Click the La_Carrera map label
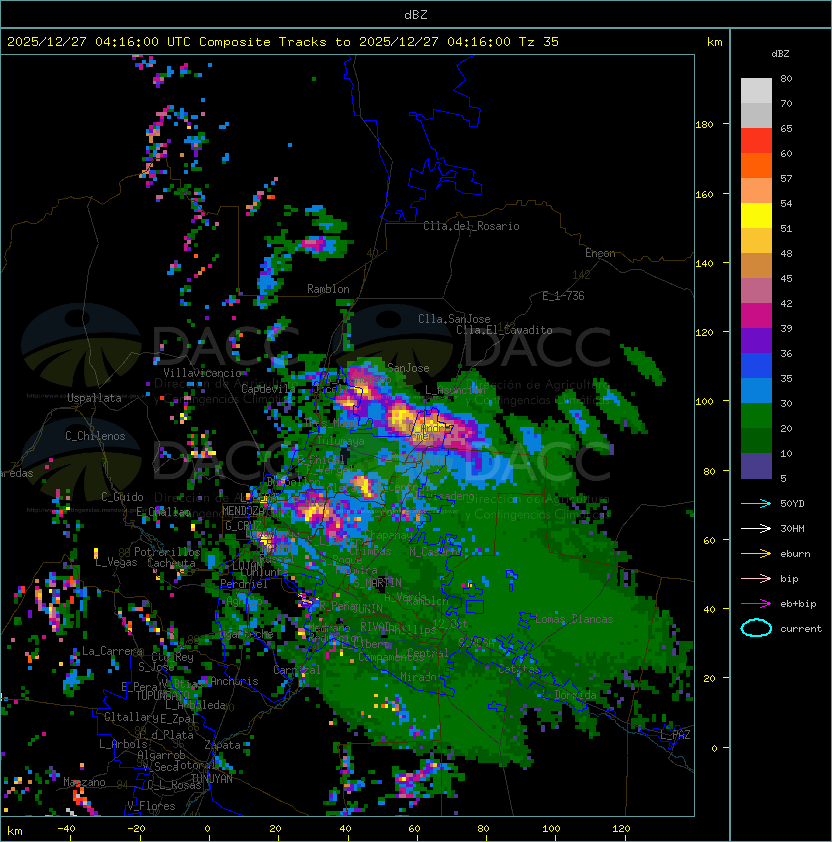The height and width of the screenshot is (842, 832). [112, 651]
